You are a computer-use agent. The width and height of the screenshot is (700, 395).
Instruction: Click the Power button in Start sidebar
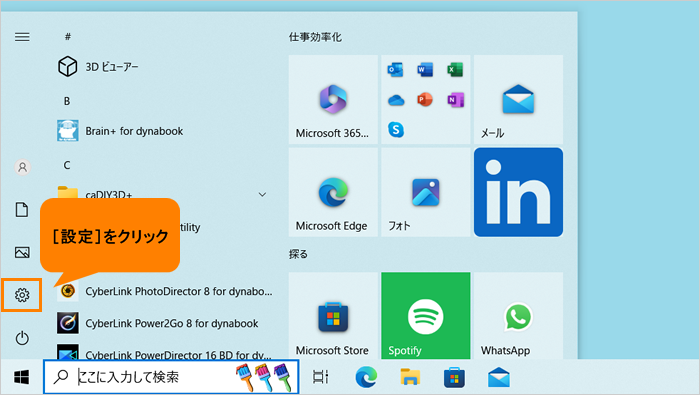(x=22, y=338)
